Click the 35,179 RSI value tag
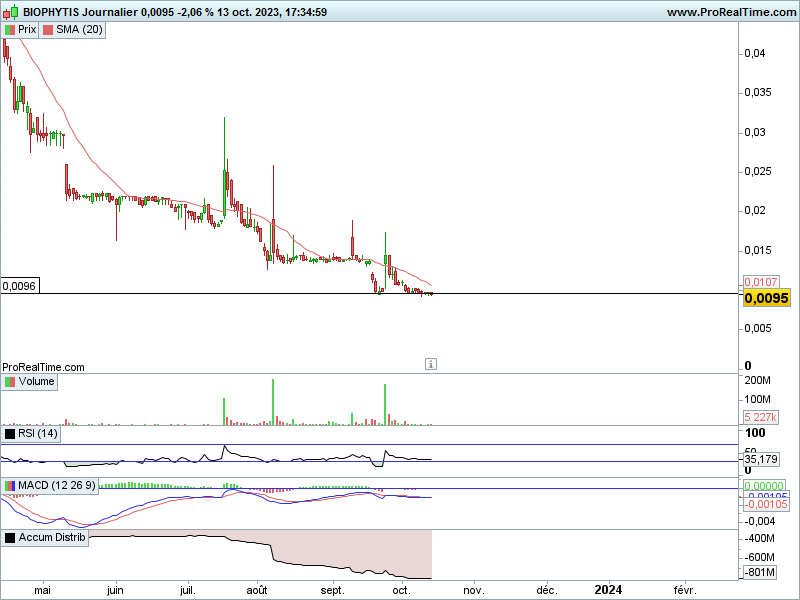 point(761,459)
